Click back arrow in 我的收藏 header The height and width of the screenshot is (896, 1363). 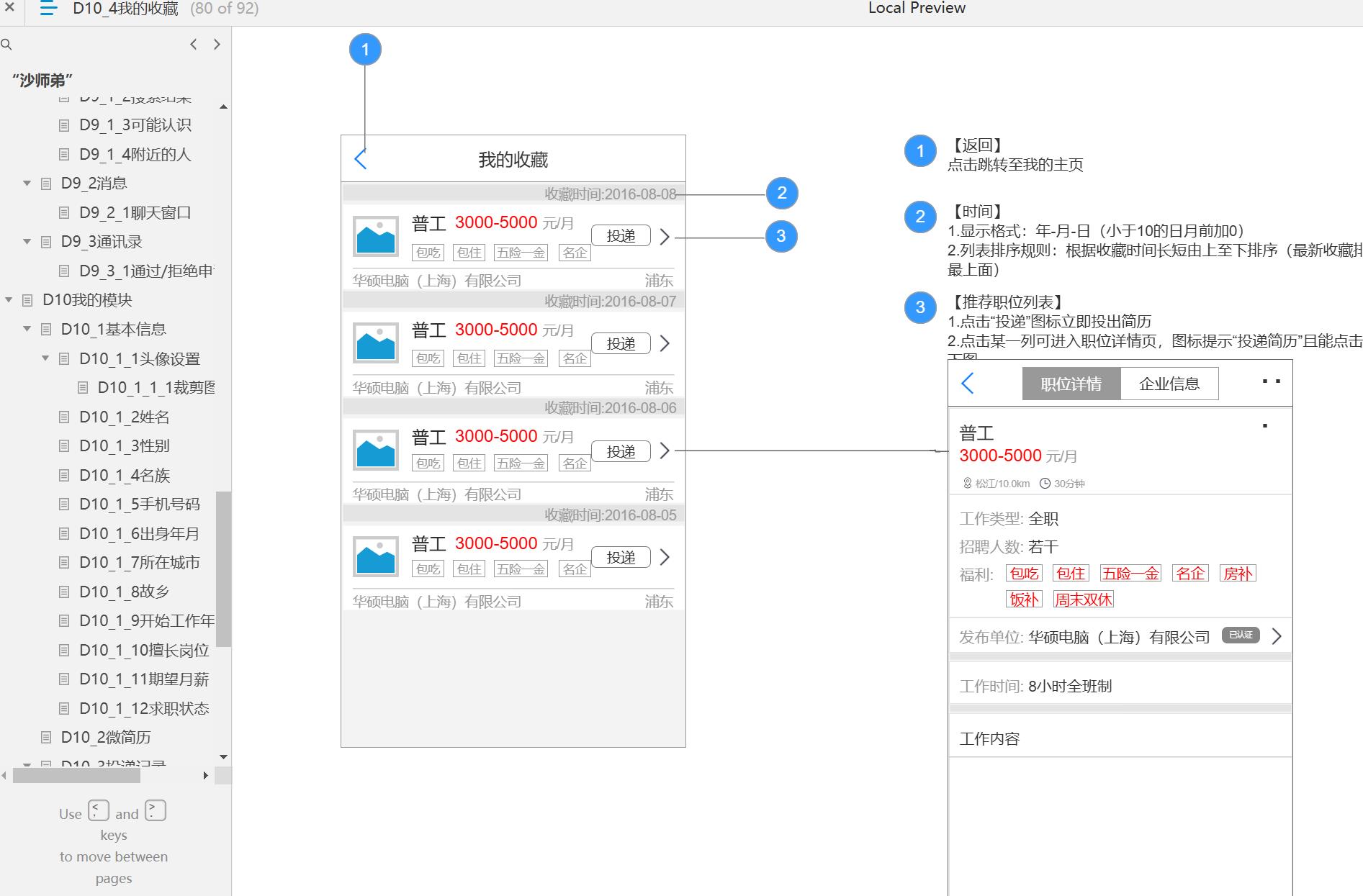click(x=361, y=159)
